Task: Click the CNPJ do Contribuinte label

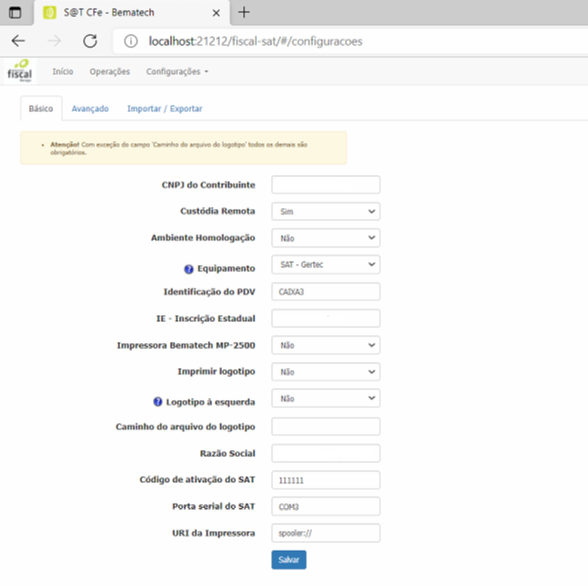Action: pyautogui.click(x=208, y=185)
